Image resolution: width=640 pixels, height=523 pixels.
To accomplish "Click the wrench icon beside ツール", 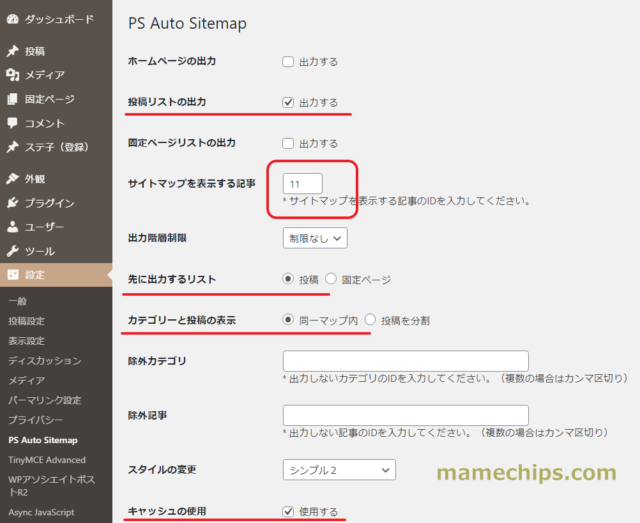I will (x=13, y=251).
